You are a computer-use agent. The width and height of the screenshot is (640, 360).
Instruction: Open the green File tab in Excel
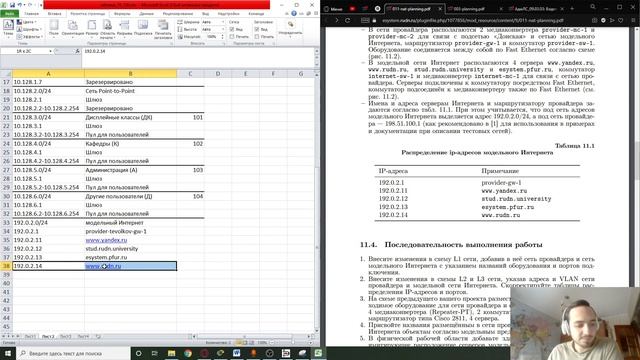coord(9,13)
